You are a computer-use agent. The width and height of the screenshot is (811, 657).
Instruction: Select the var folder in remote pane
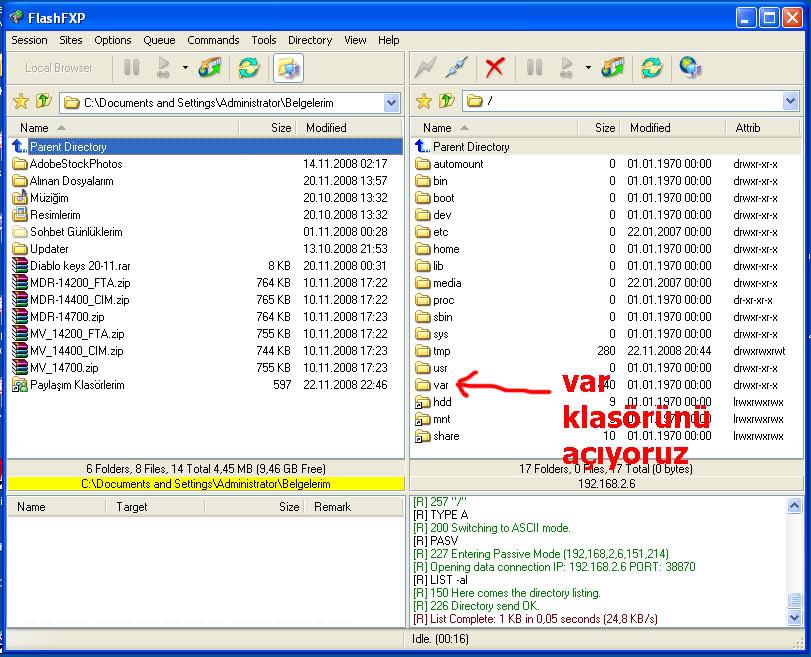(440, 385)
